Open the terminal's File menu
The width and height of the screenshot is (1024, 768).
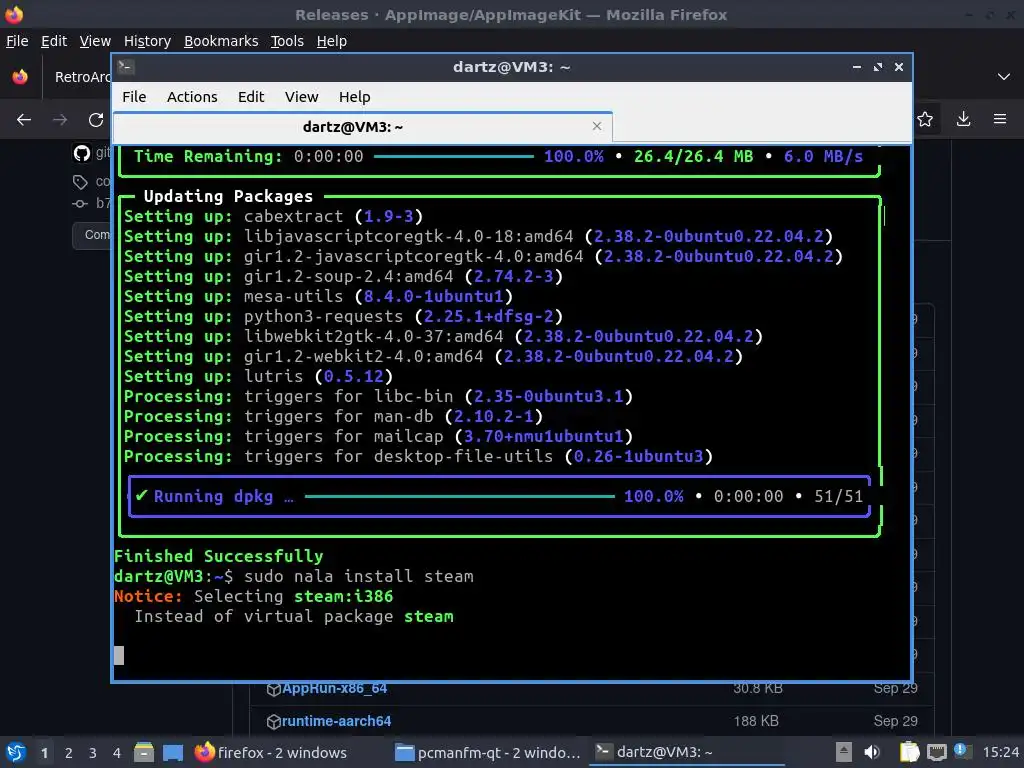tap(134, 97)
